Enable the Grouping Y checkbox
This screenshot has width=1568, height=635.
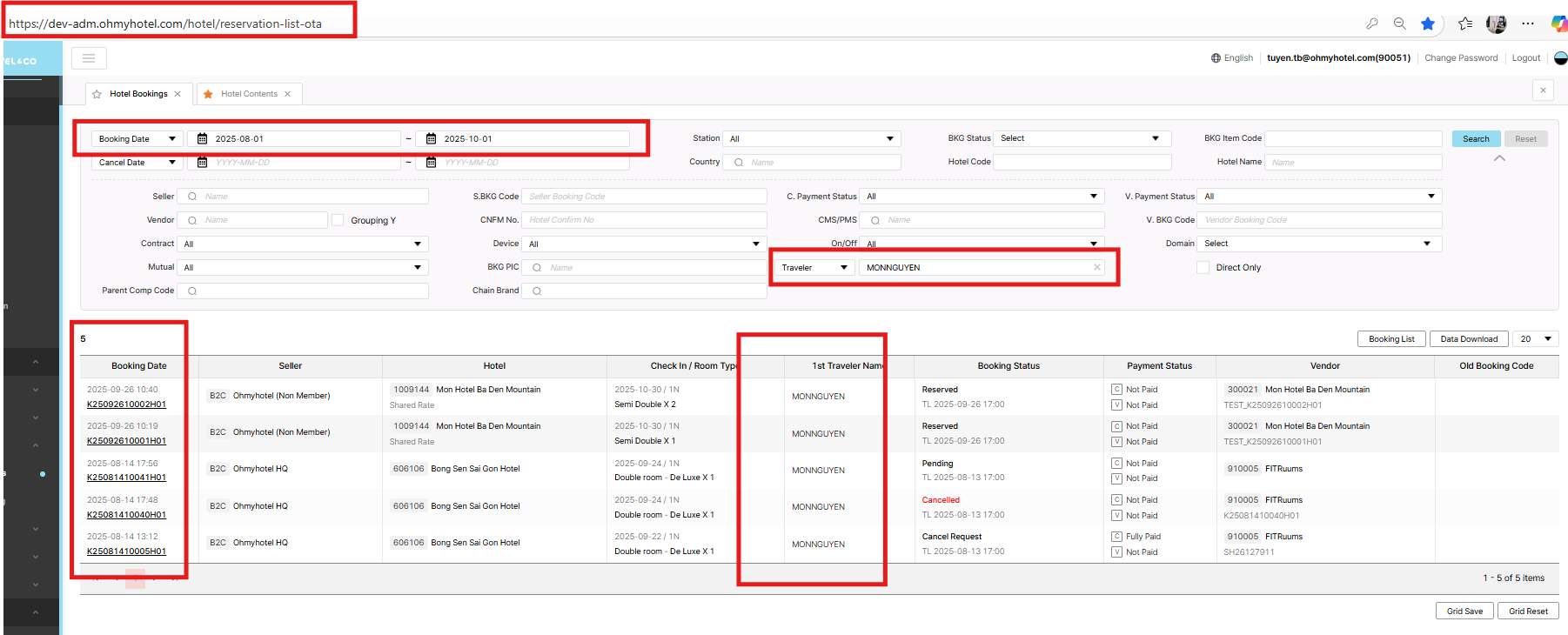pos(338,221)
